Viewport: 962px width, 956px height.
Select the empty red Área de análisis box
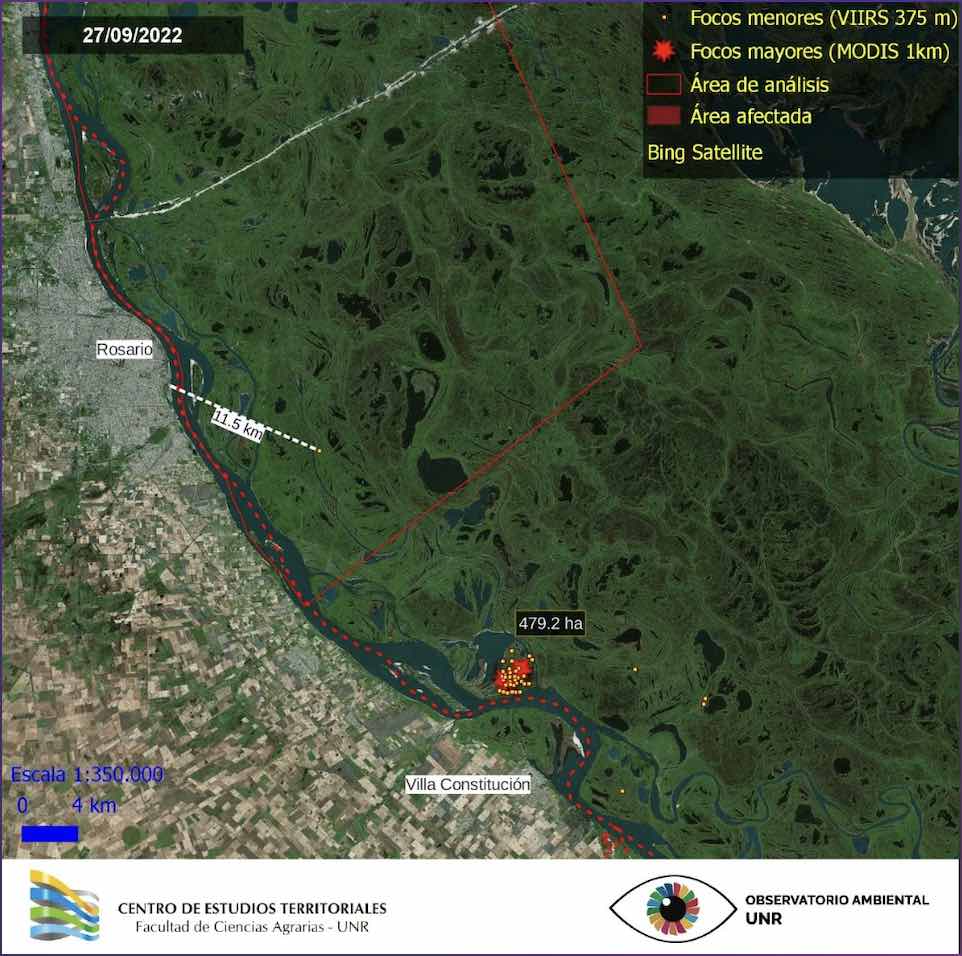[663, 84]
